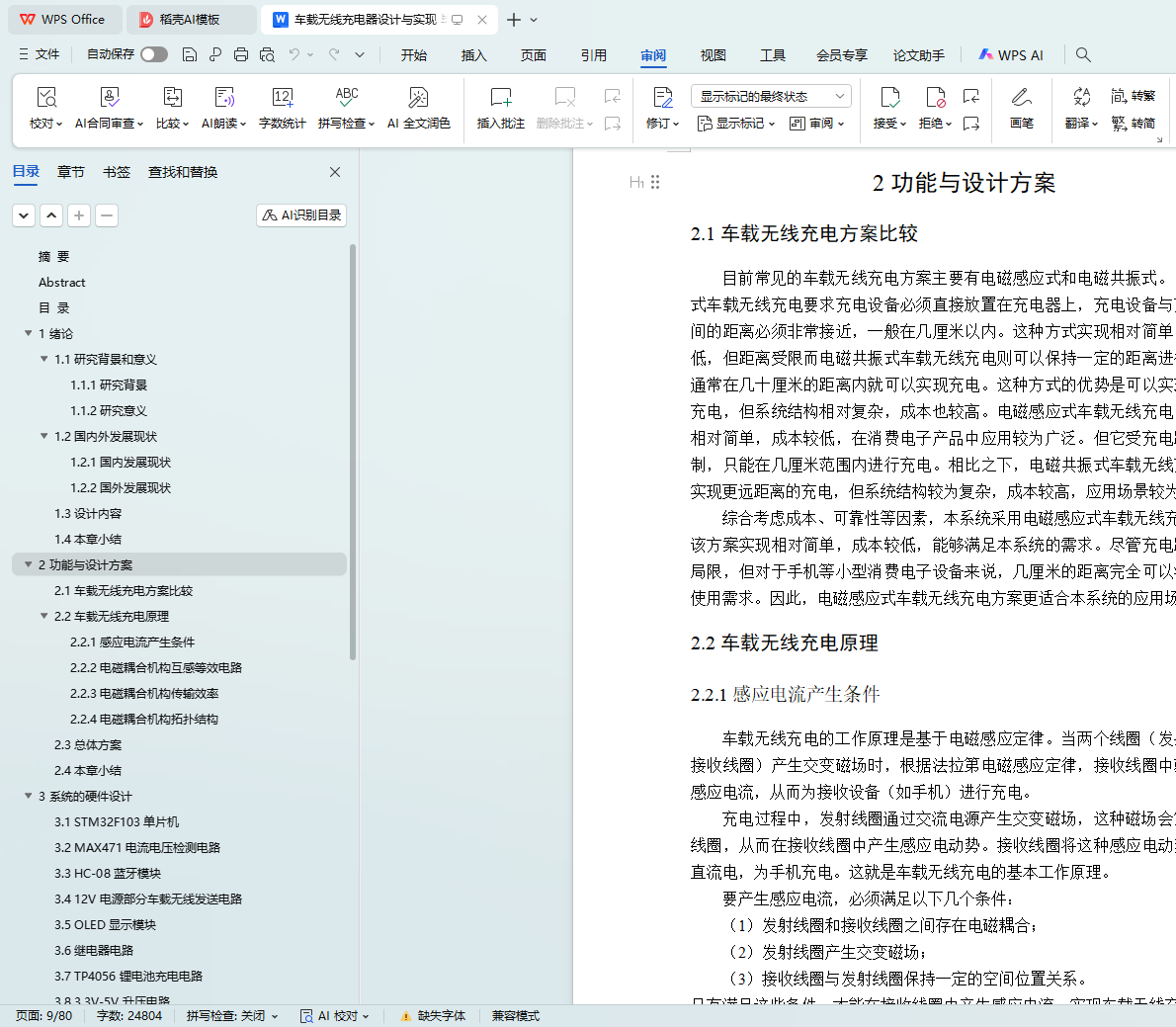Collapse the 2.2 车载无线充电原理 outline node

(44, 616)
